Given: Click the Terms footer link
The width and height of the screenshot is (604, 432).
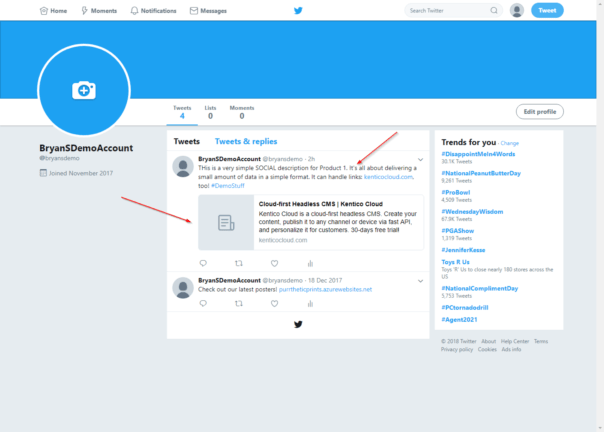Looking at the screenshot, I should coord(541,341).
